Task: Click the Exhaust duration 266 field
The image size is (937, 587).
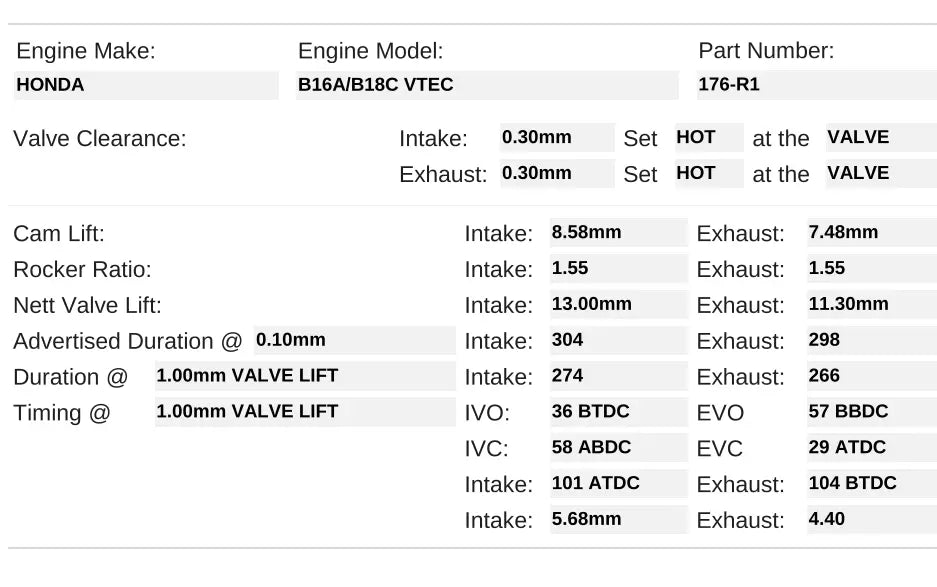Action: pos(872,377)
